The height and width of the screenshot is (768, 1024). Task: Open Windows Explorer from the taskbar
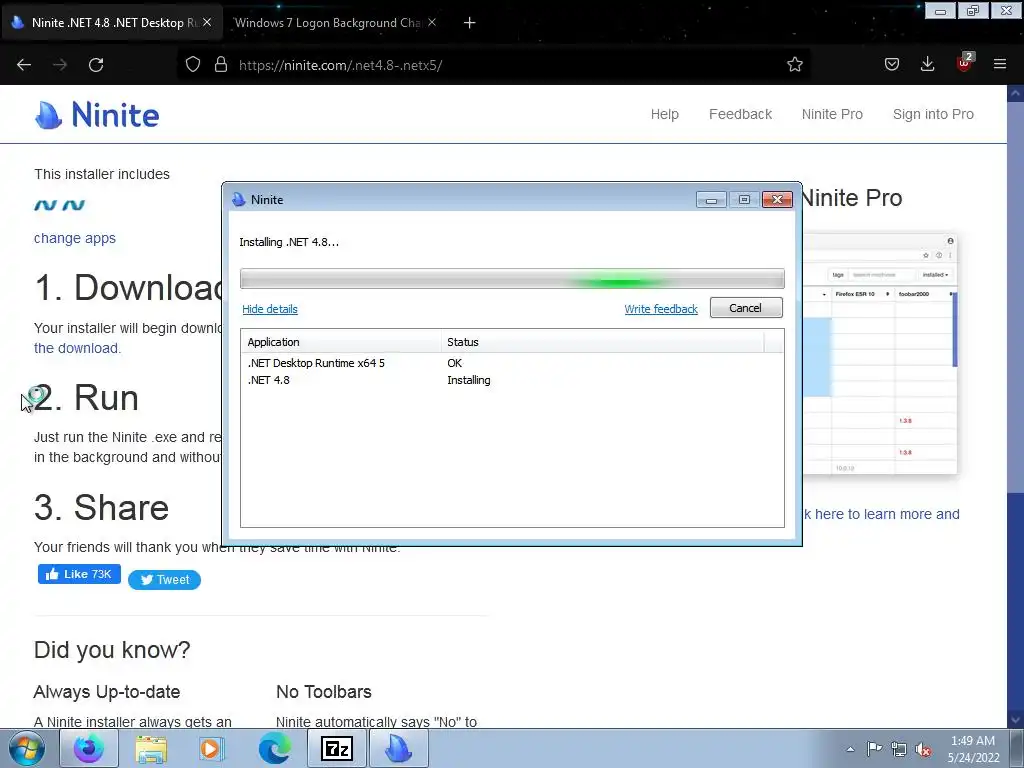click(x=151, y=748)
